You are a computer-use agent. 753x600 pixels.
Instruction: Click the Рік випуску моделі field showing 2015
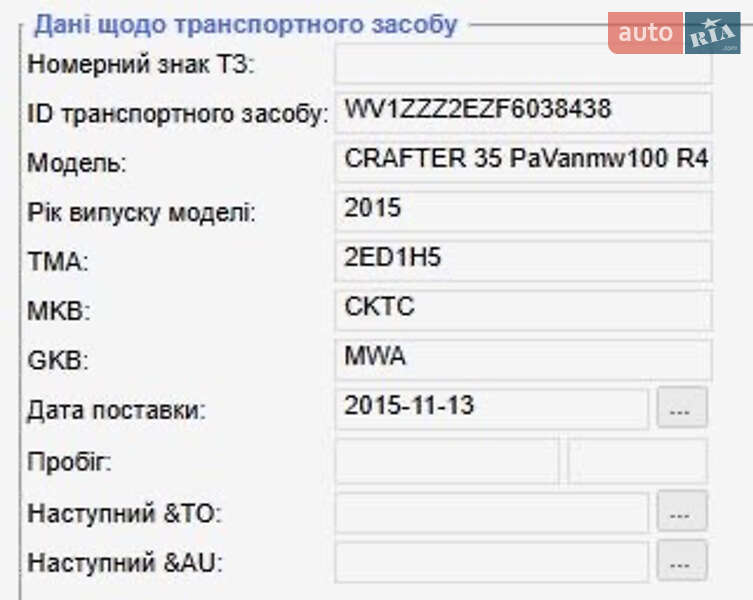pyautogui.click(x=522, y=211)
